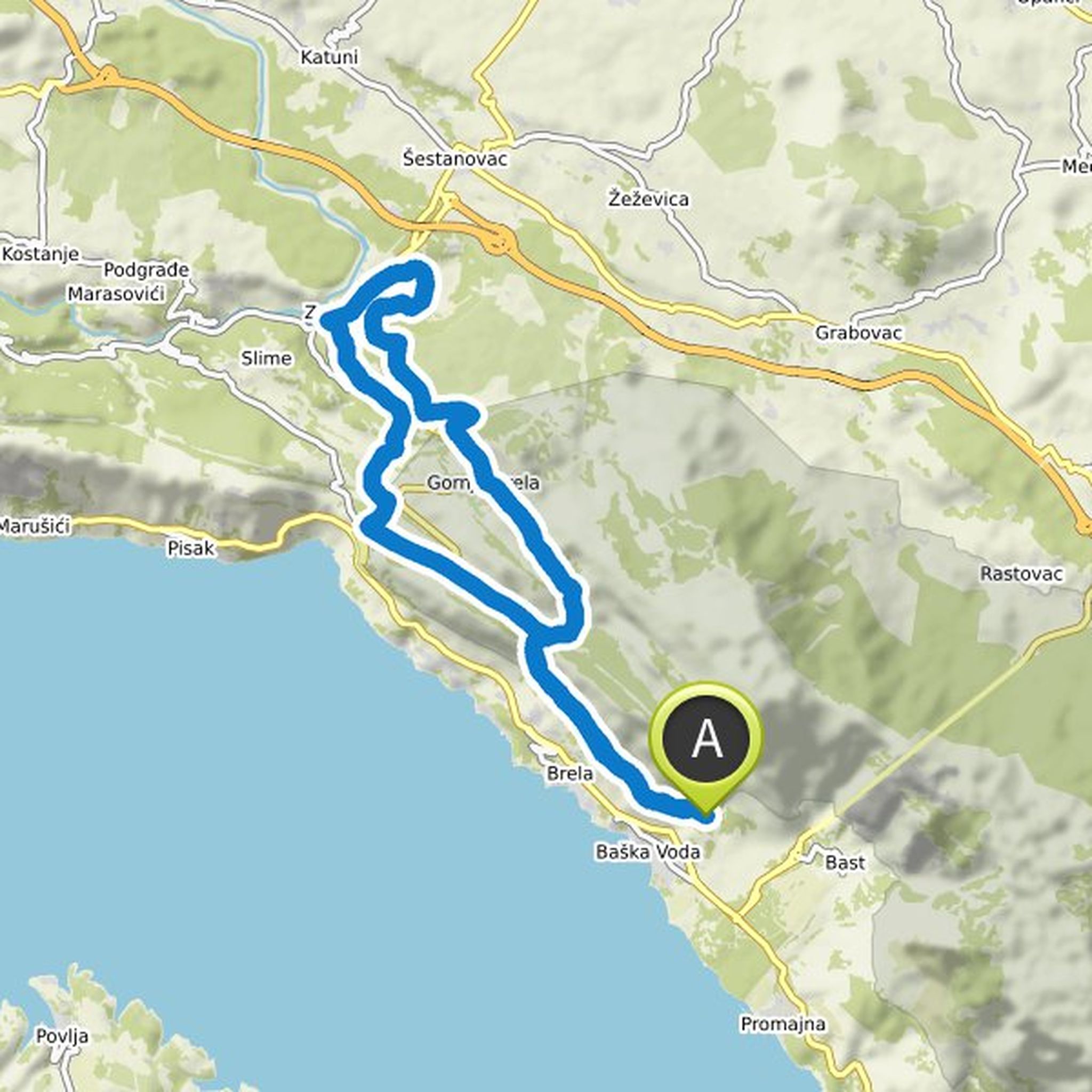Click the Baška Voda place label

(648, 852)
